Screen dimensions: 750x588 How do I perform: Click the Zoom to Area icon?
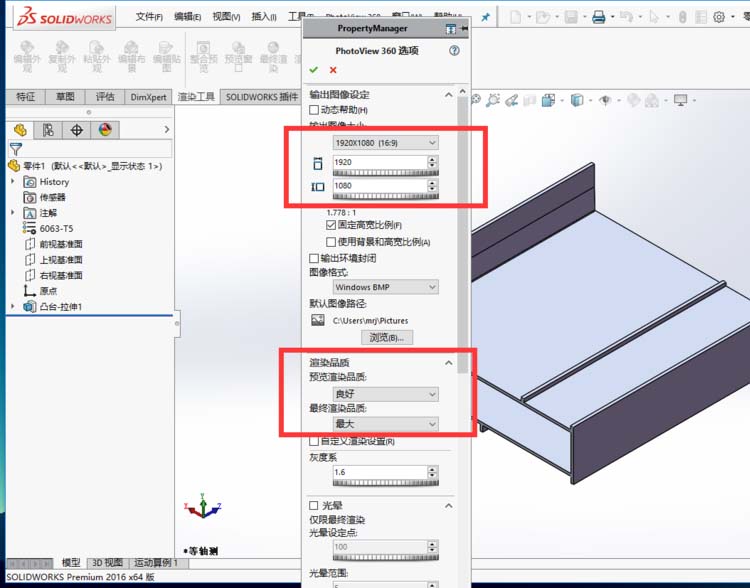[x=493, y=100]
